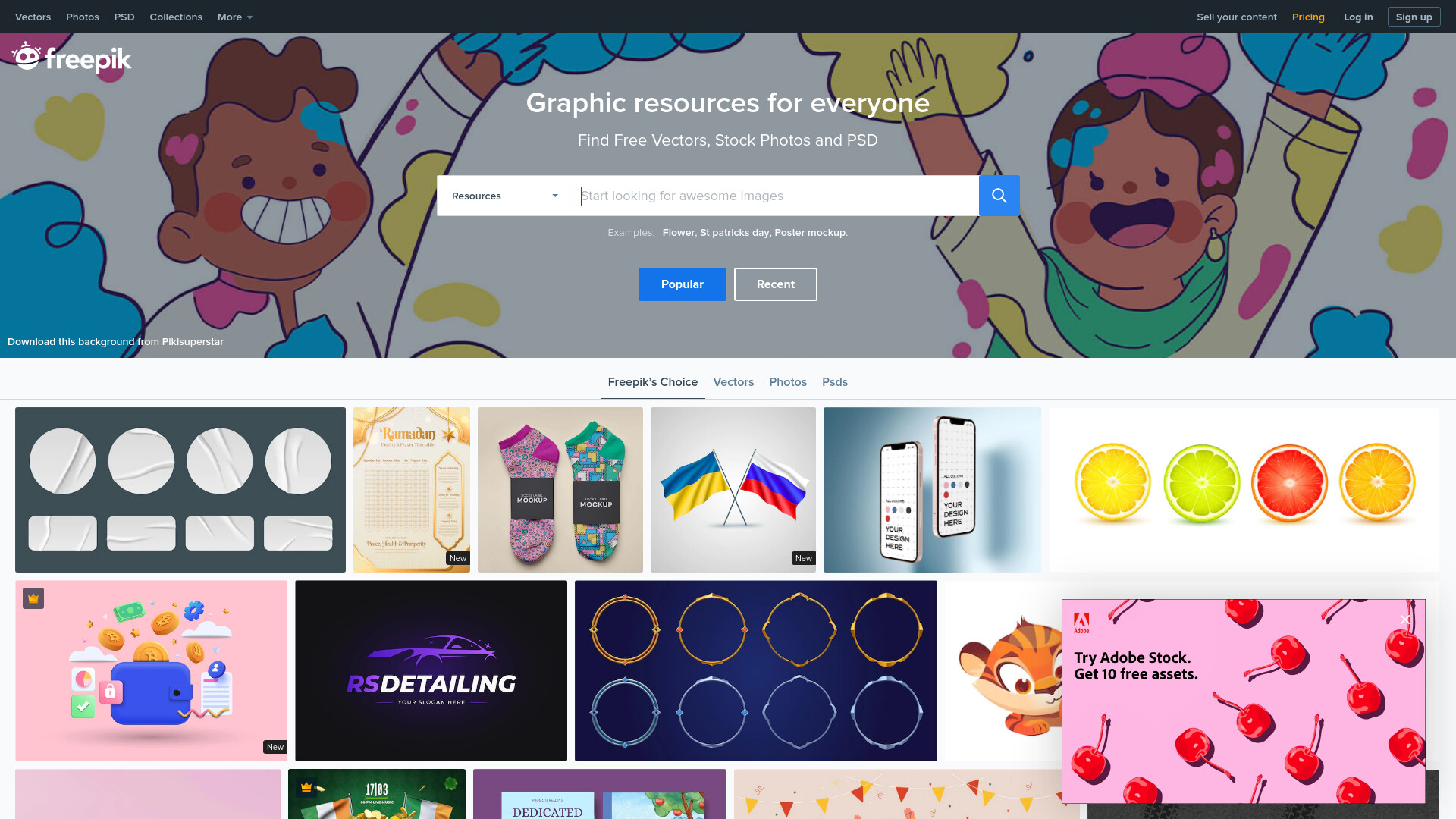1456x819 pixels.
Task: Click the Adobe logo in the ad
Action: pos(1081,623)
